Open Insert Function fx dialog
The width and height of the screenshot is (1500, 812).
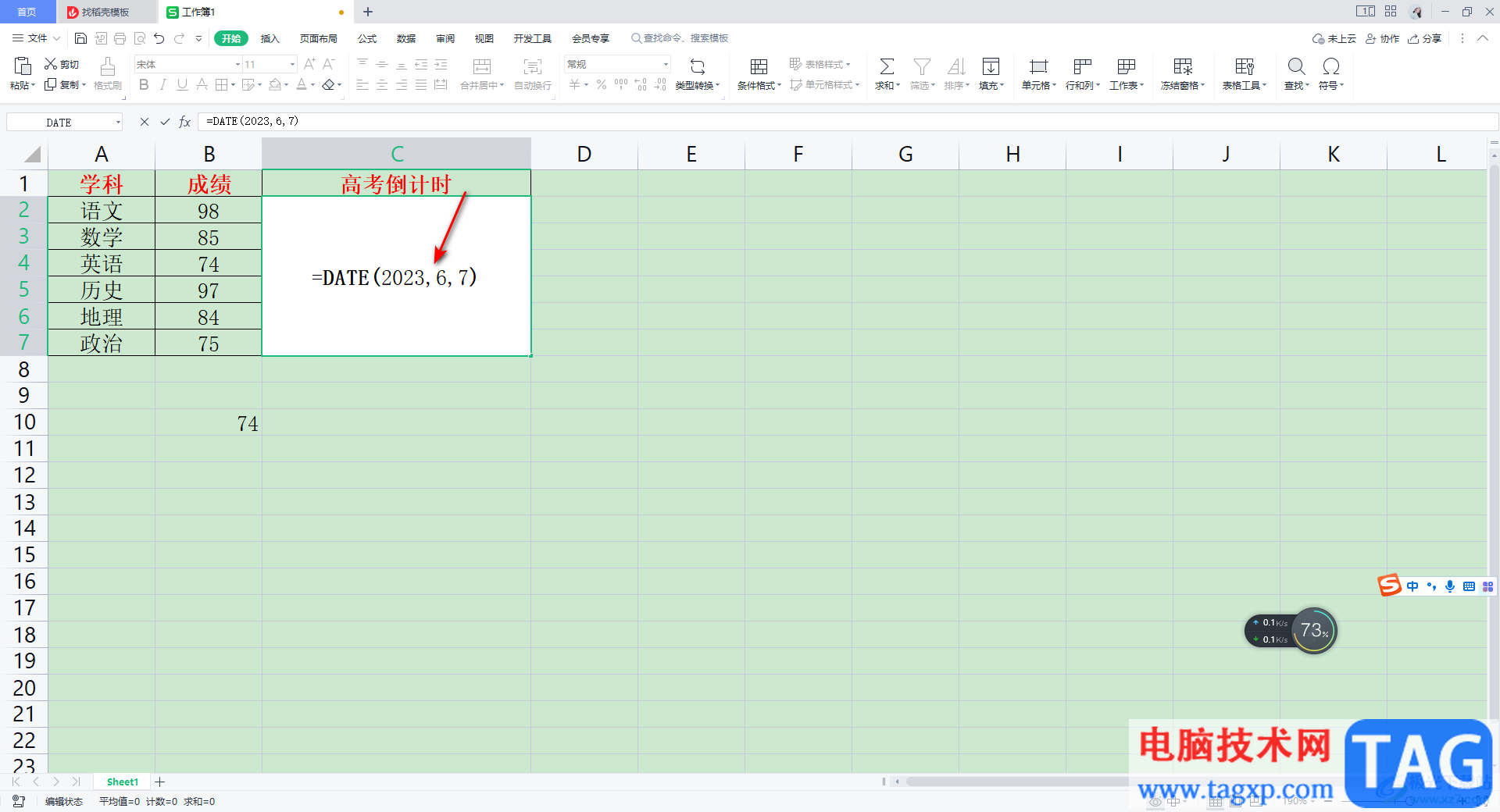[x=185, y=122]
